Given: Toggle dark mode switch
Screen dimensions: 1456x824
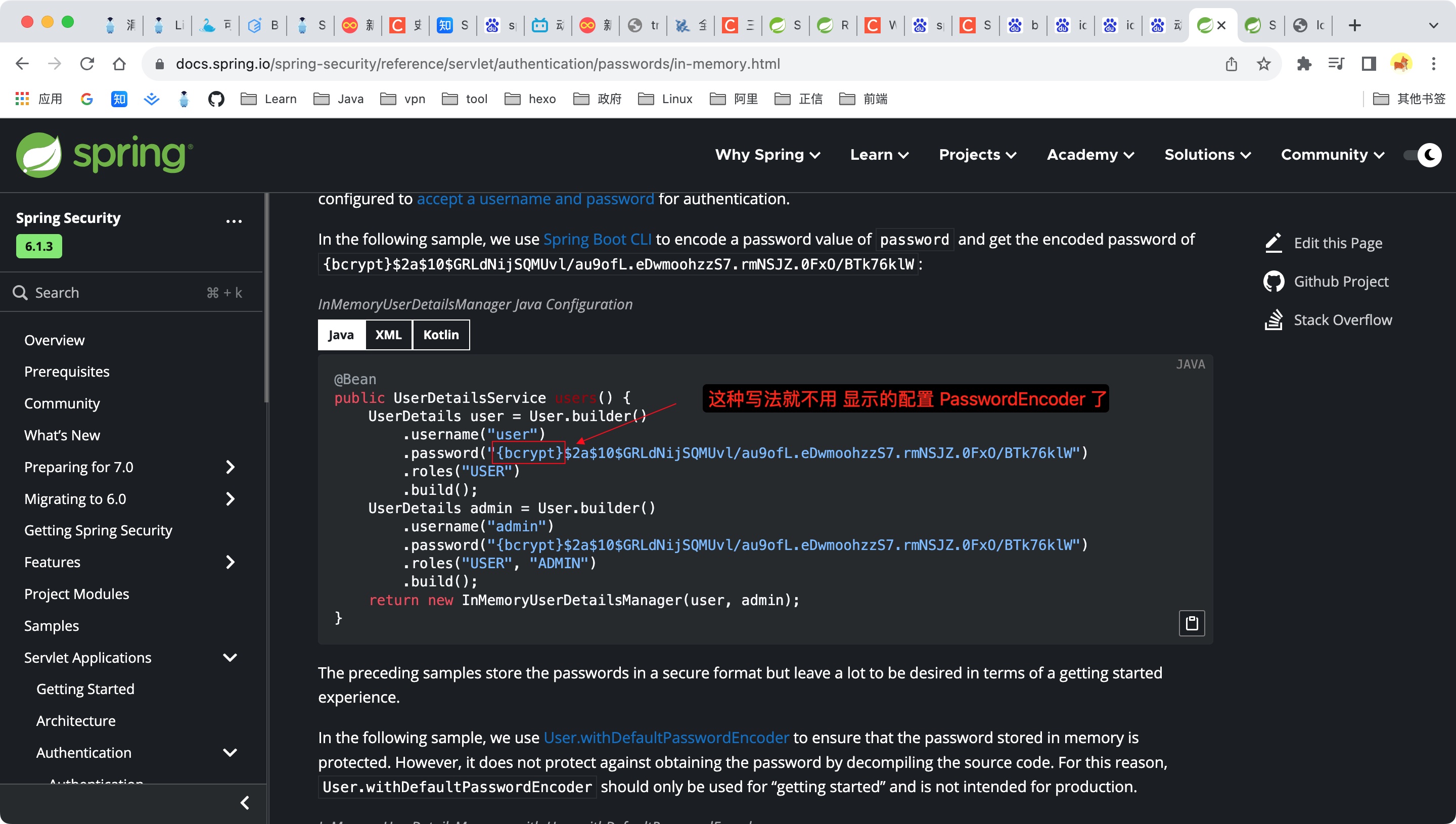Looking at the screenshot, I should 1422,155.
